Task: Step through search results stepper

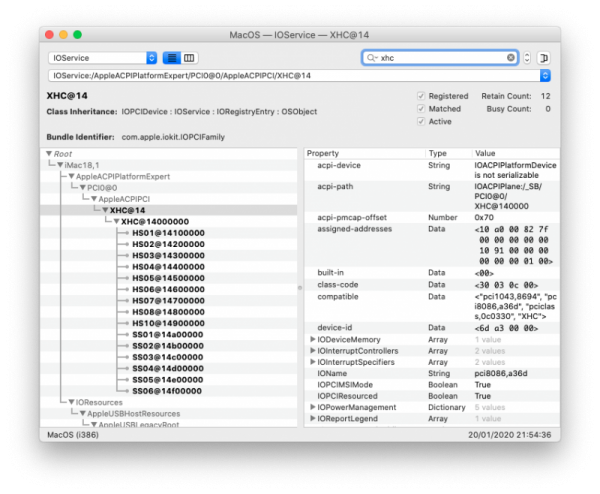Action: coord(527,58)
